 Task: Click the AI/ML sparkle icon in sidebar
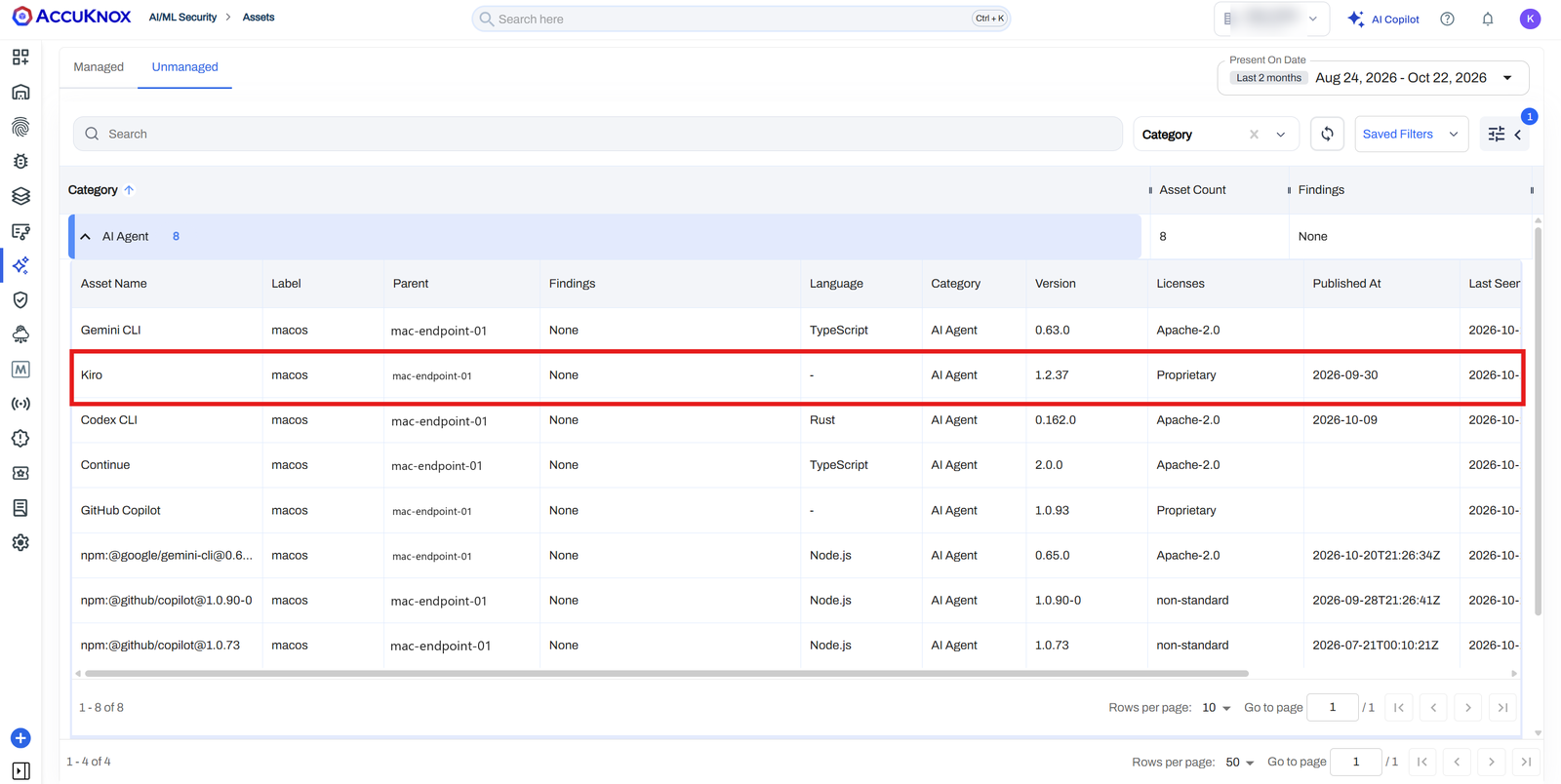coord(20,265)
